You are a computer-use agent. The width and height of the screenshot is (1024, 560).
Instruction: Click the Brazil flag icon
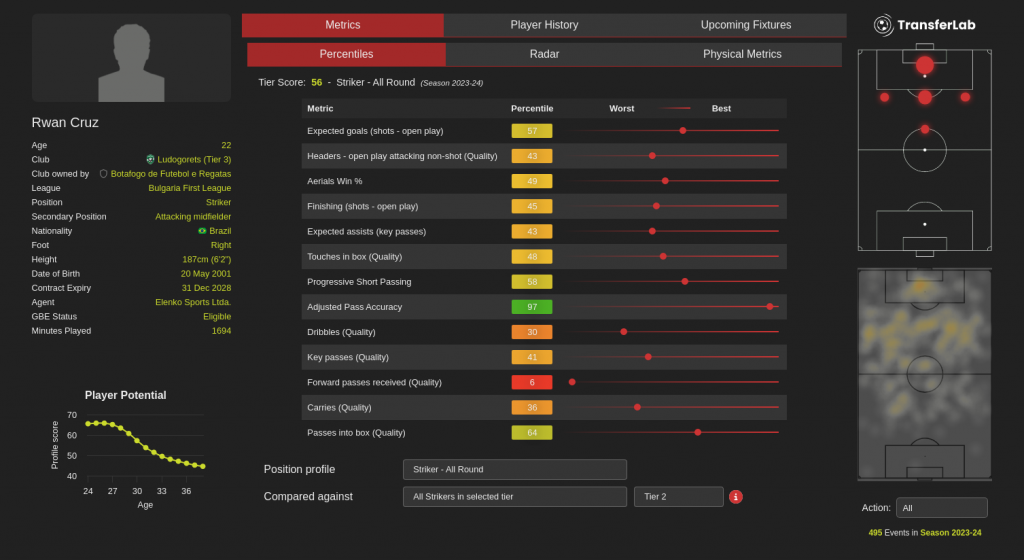tap(202, 231)
